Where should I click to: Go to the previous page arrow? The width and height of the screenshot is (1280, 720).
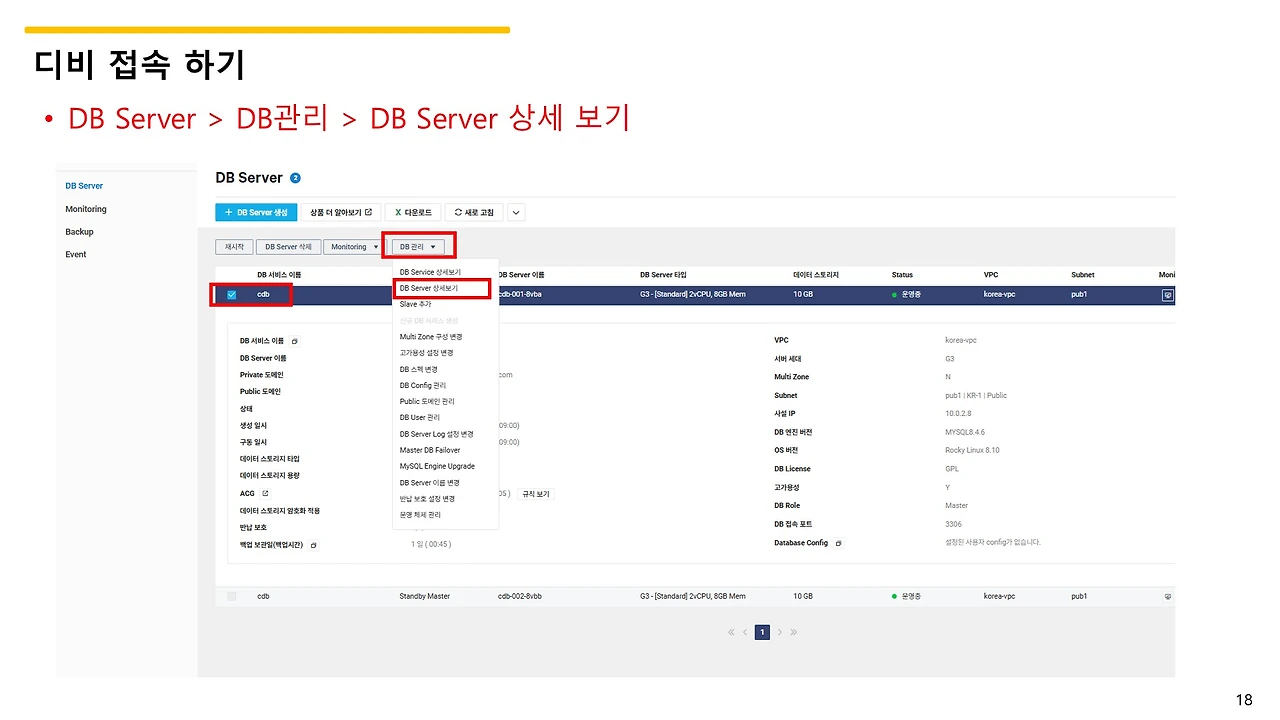pos(745,632)
